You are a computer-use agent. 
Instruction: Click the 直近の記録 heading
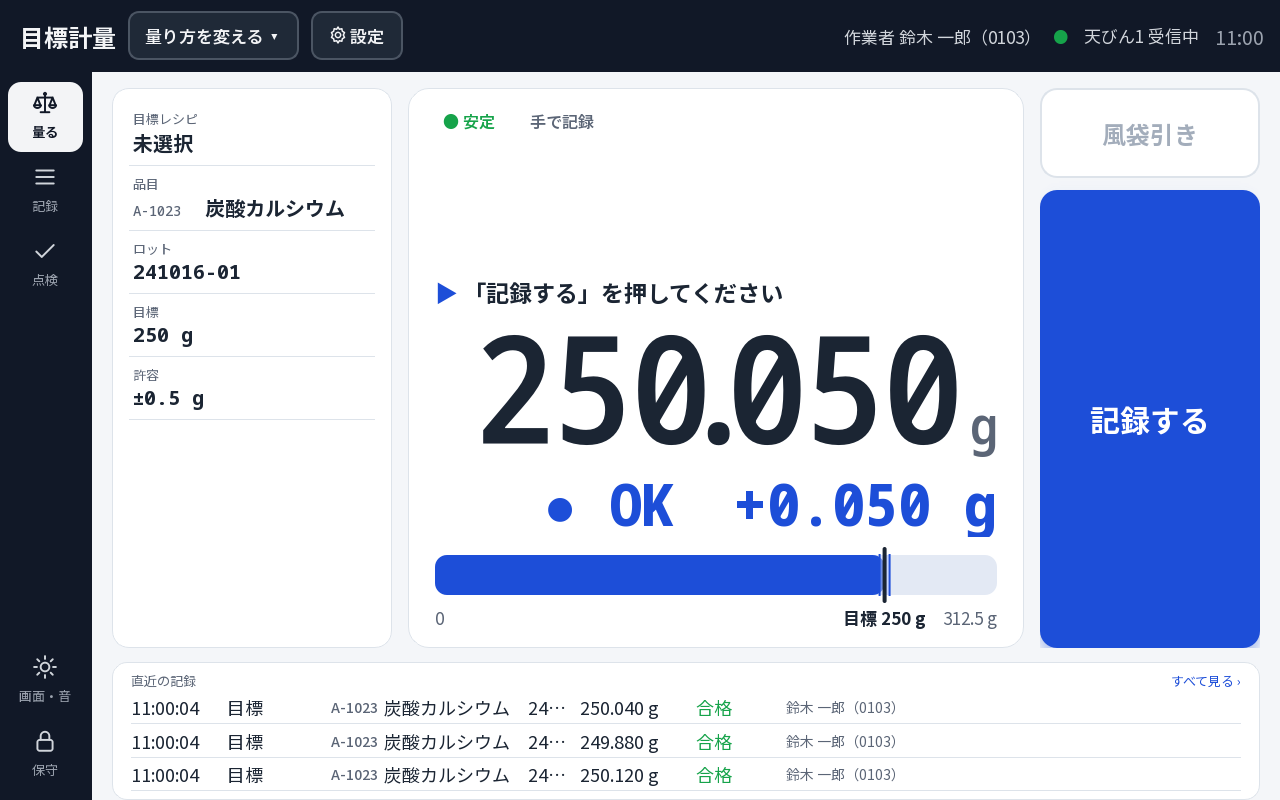coord(163,681)
